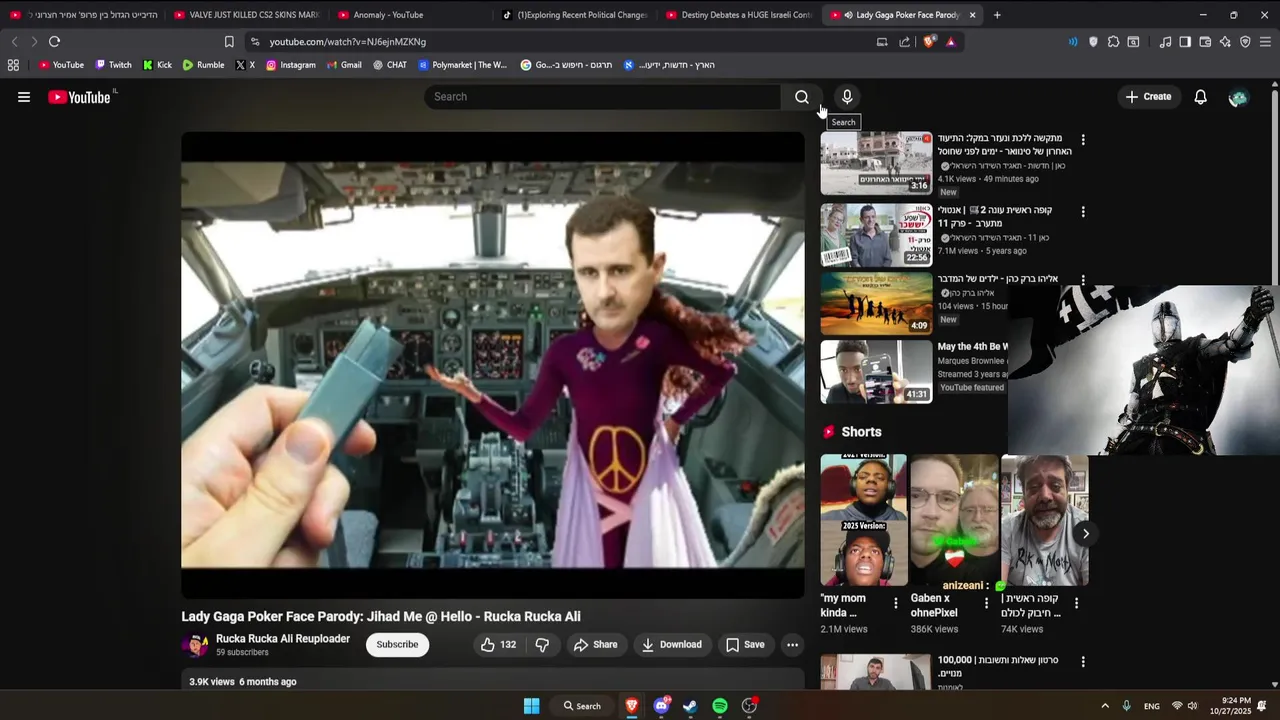
Task: Open options for the 3:16 news video
Action: click(1083, 140)
